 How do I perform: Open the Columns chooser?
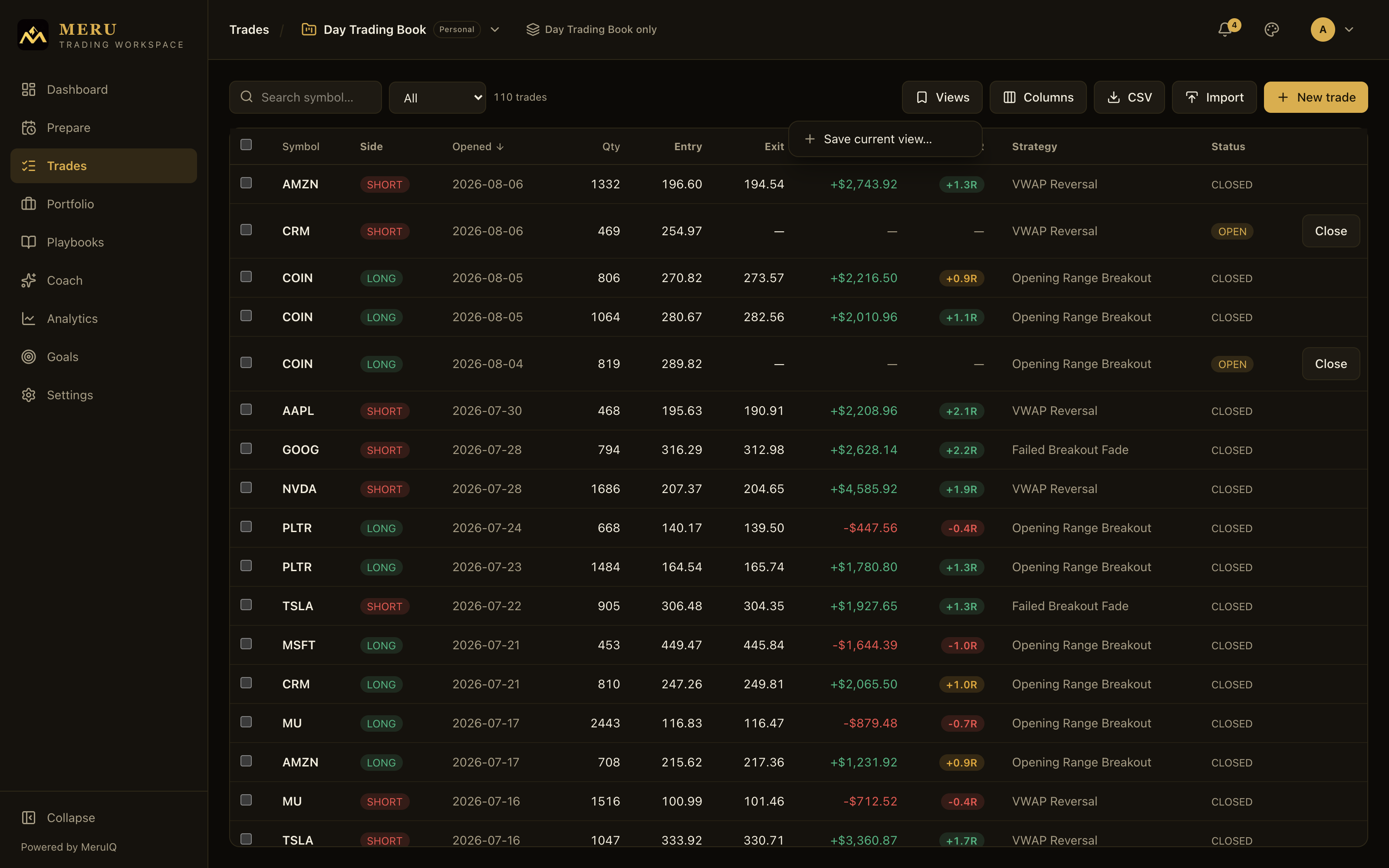[1038, 98]
